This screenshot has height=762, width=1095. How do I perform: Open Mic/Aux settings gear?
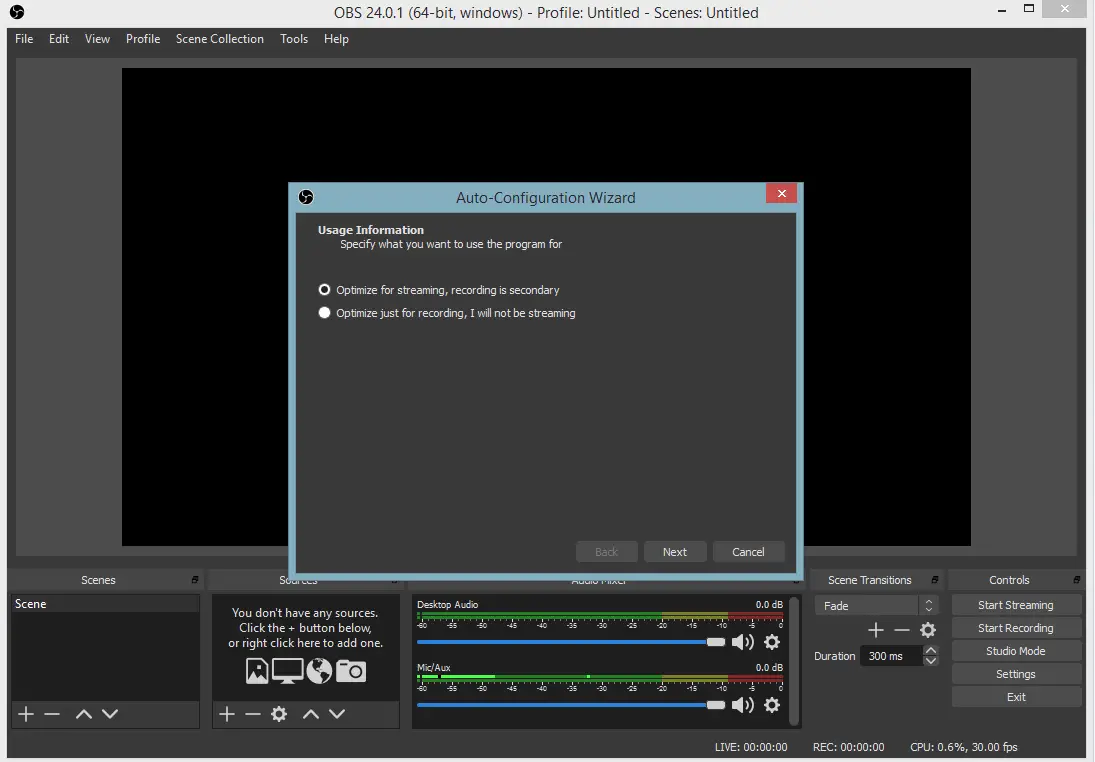tap(772, 705)
